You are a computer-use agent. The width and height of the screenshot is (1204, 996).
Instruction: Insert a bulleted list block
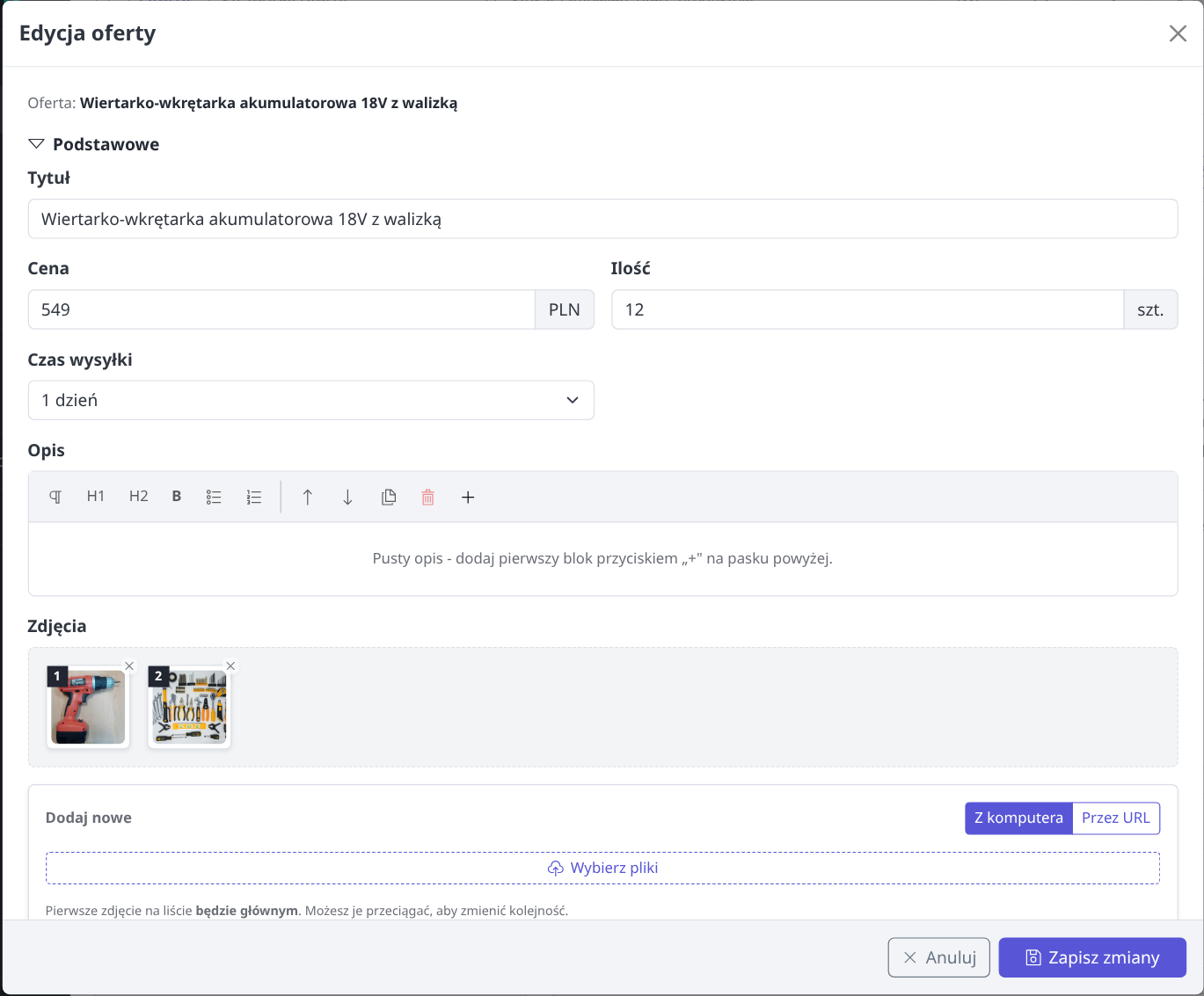click(x=214, y=497)
